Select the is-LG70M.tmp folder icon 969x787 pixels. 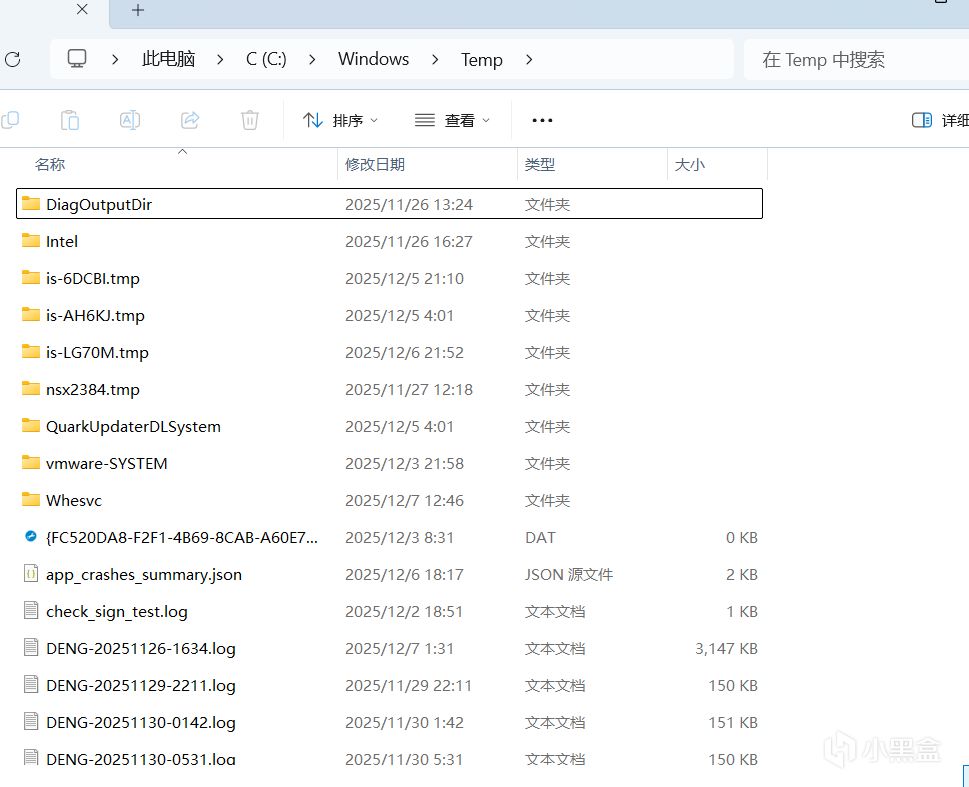pyautogui.click(x=31, y=352)
